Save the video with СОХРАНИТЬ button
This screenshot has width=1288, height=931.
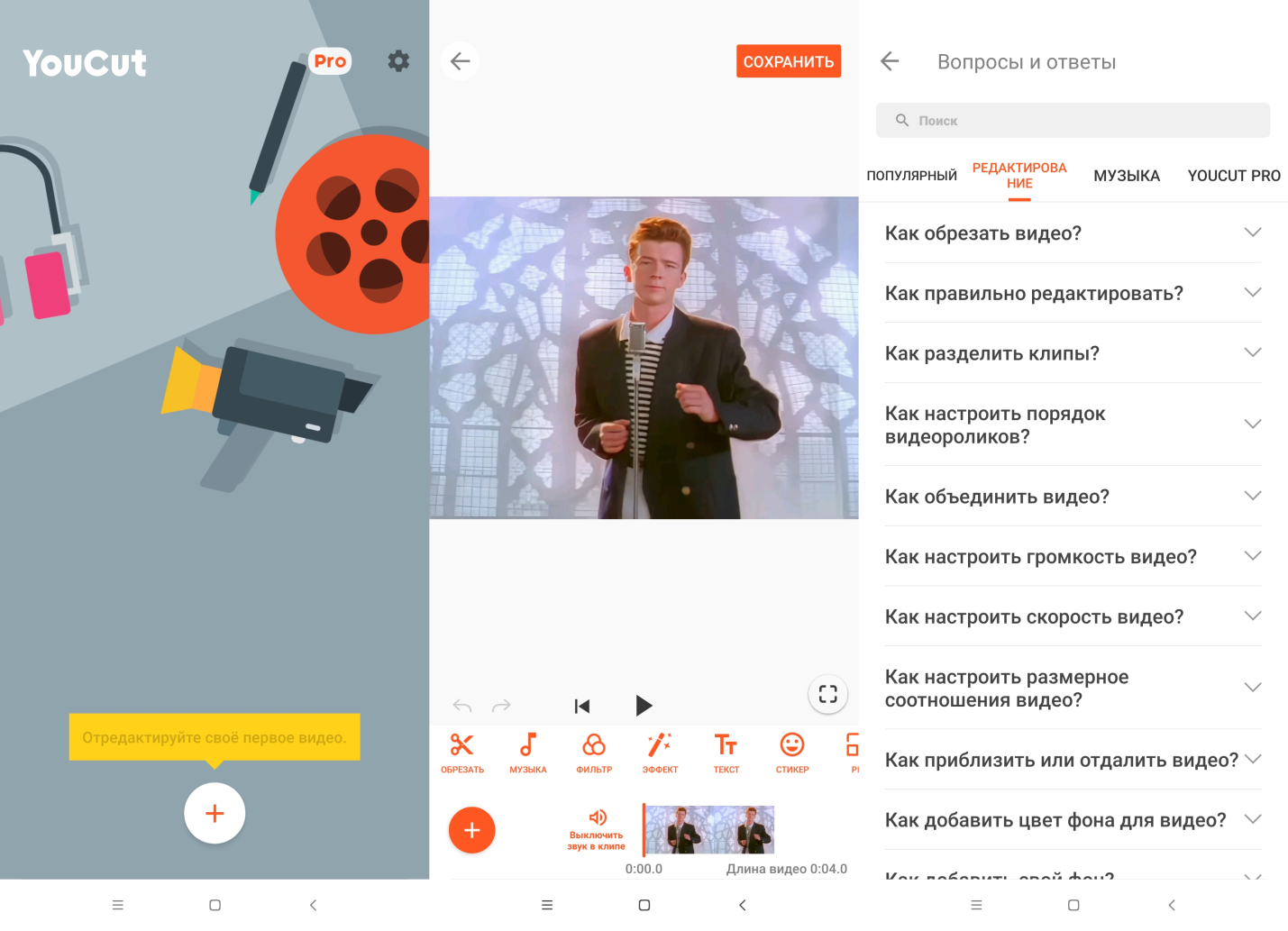pos(789,61)
